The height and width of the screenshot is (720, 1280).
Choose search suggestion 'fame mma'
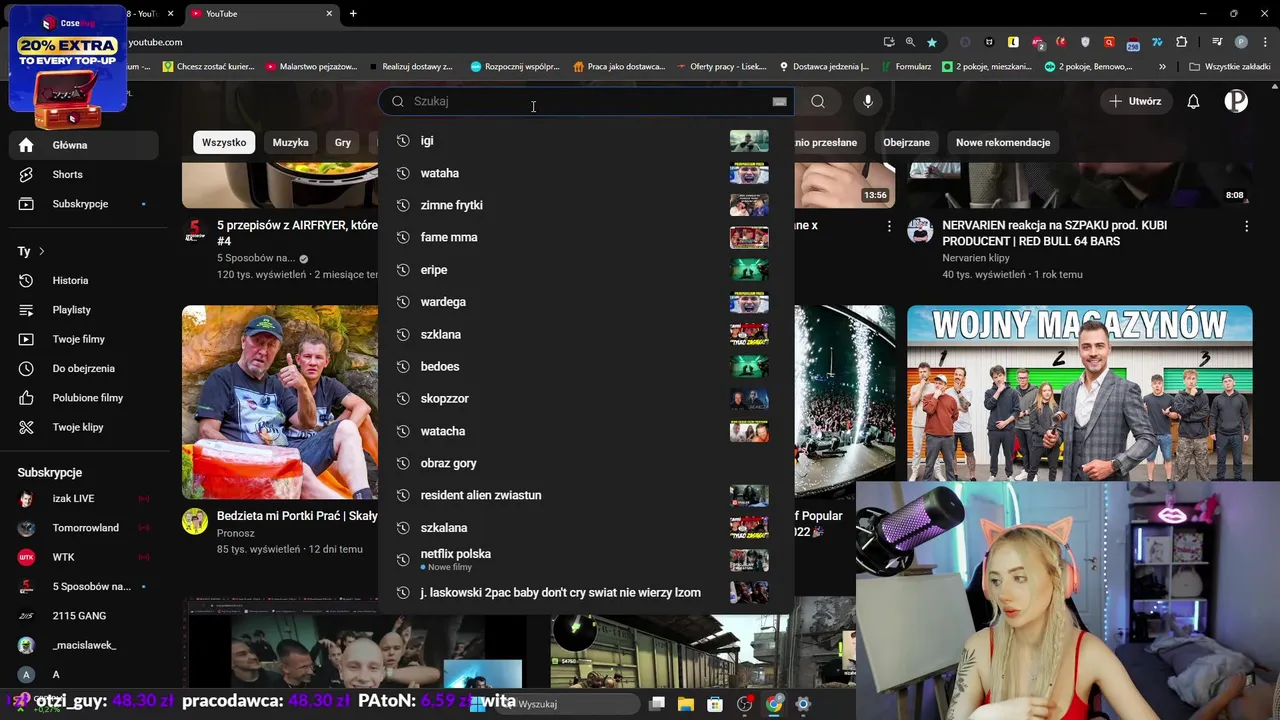click(x=586, y=237)
